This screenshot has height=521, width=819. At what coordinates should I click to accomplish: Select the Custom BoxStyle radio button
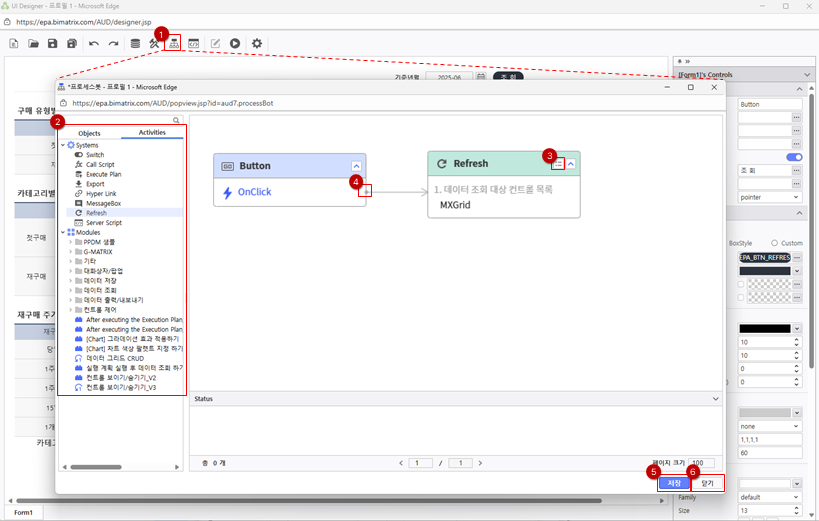tap(775, 243)
